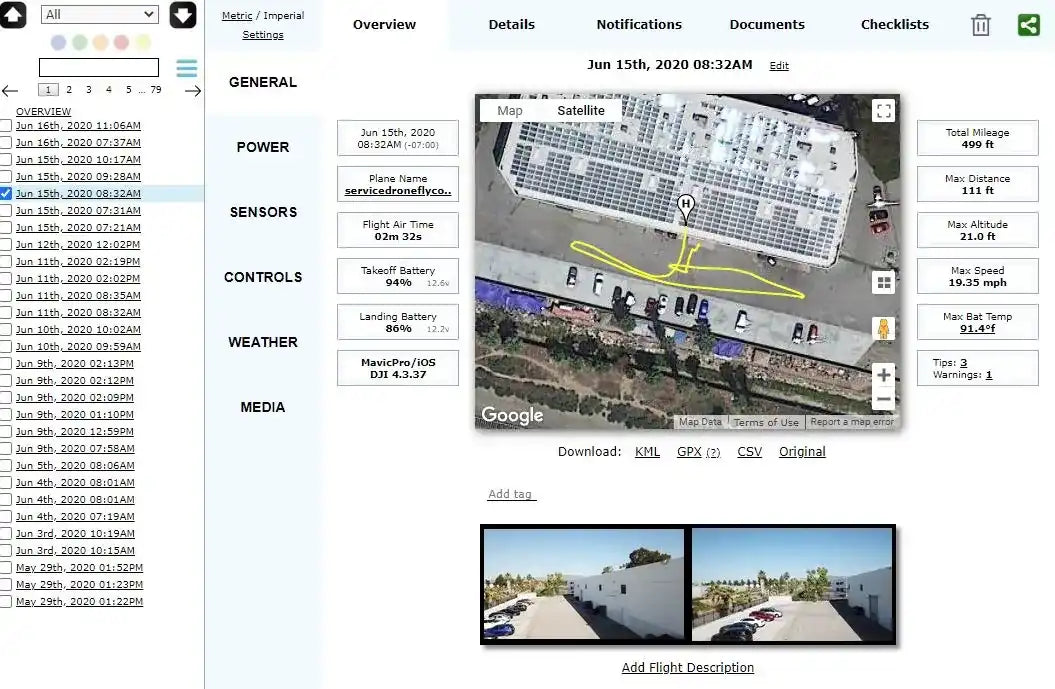Check May 29th, 2020 01:52PM flight
This screenshot has width=1055, height=689.
pyautogui.click(x=5, y=568)
